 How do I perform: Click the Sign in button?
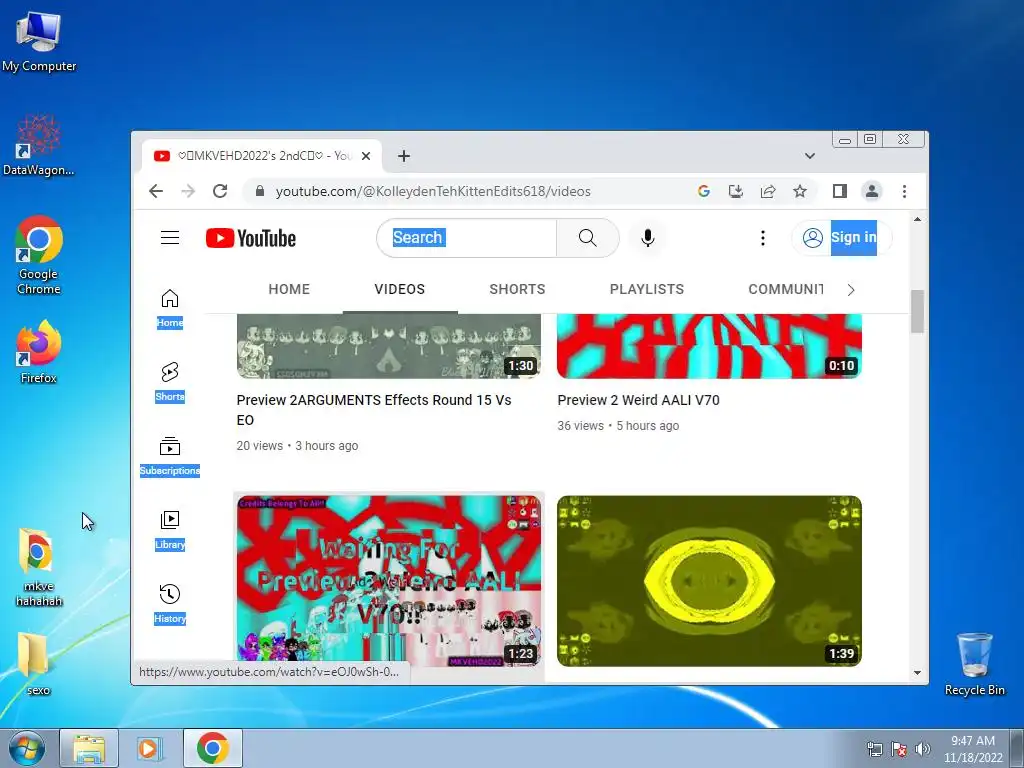(x=841, y=238)
